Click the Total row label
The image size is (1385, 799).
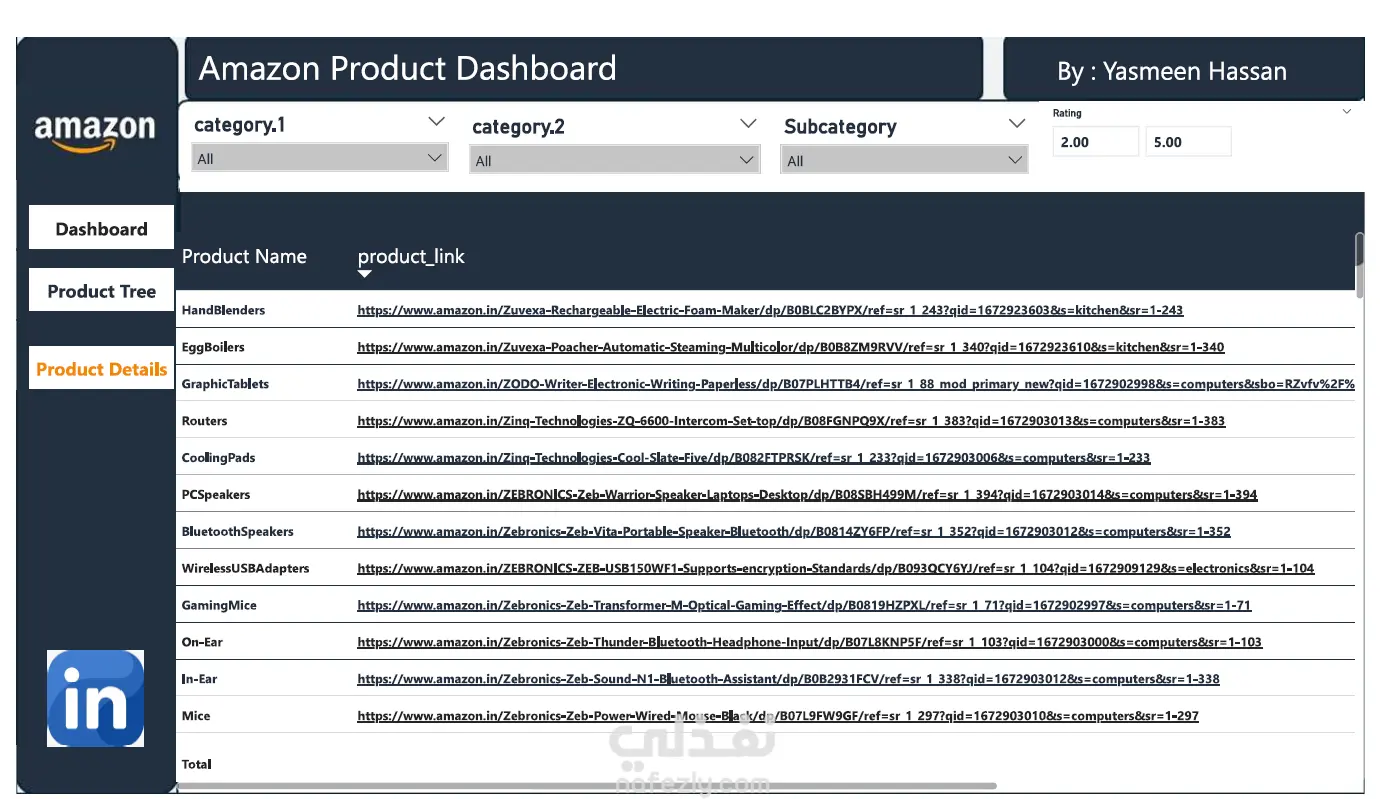(197, 764)
